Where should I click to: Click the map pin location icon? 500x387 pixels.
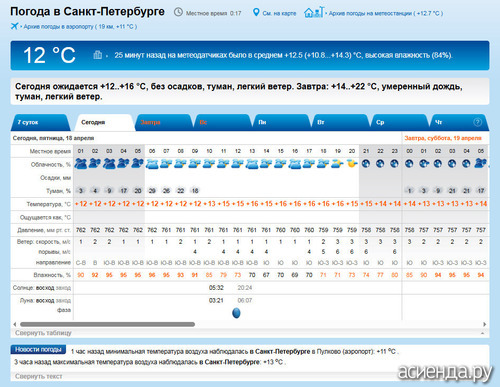coord(256,13)
